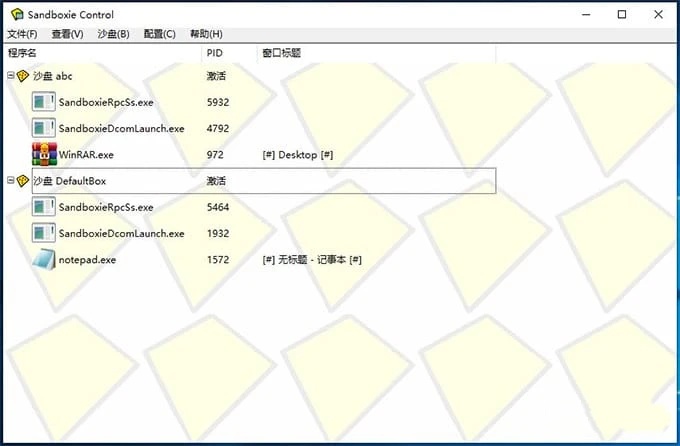
Task: Sort by the 程序名 column header
Action: (103, 53)
